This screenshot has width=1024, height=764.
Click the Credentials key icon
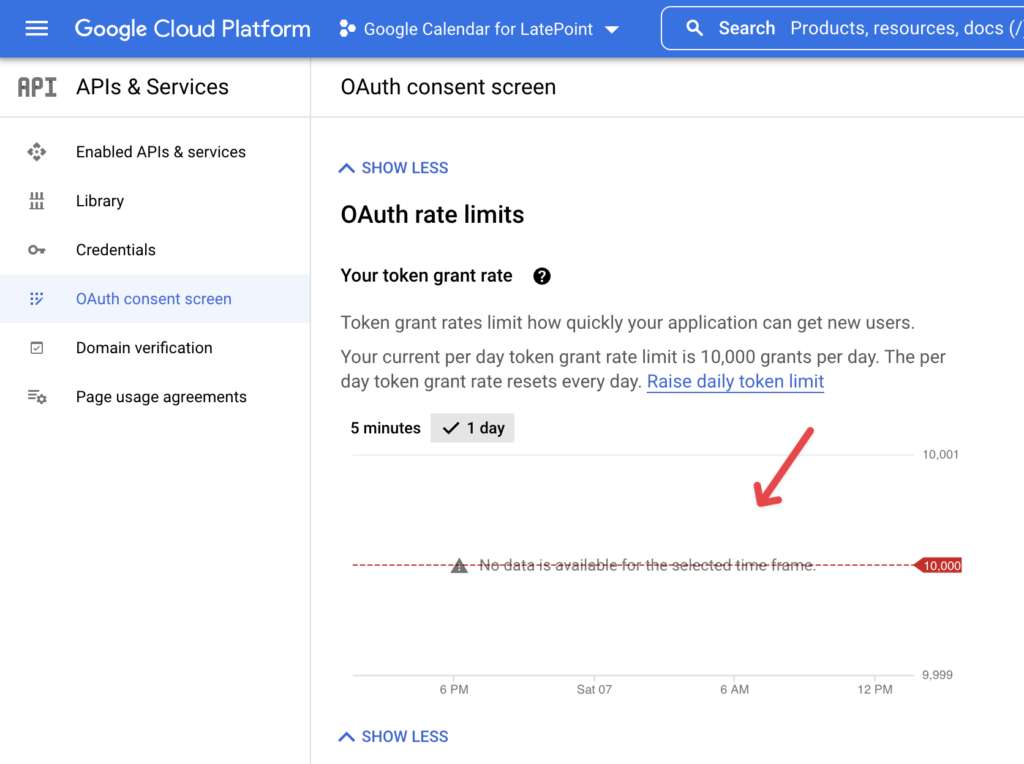coord(37,250)
